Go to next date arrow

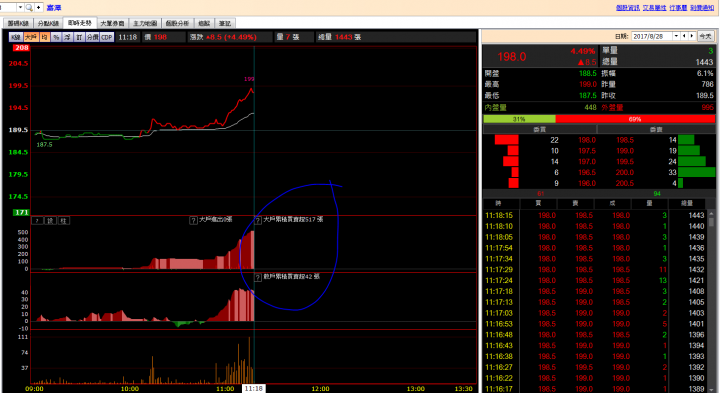click(692, 36)
